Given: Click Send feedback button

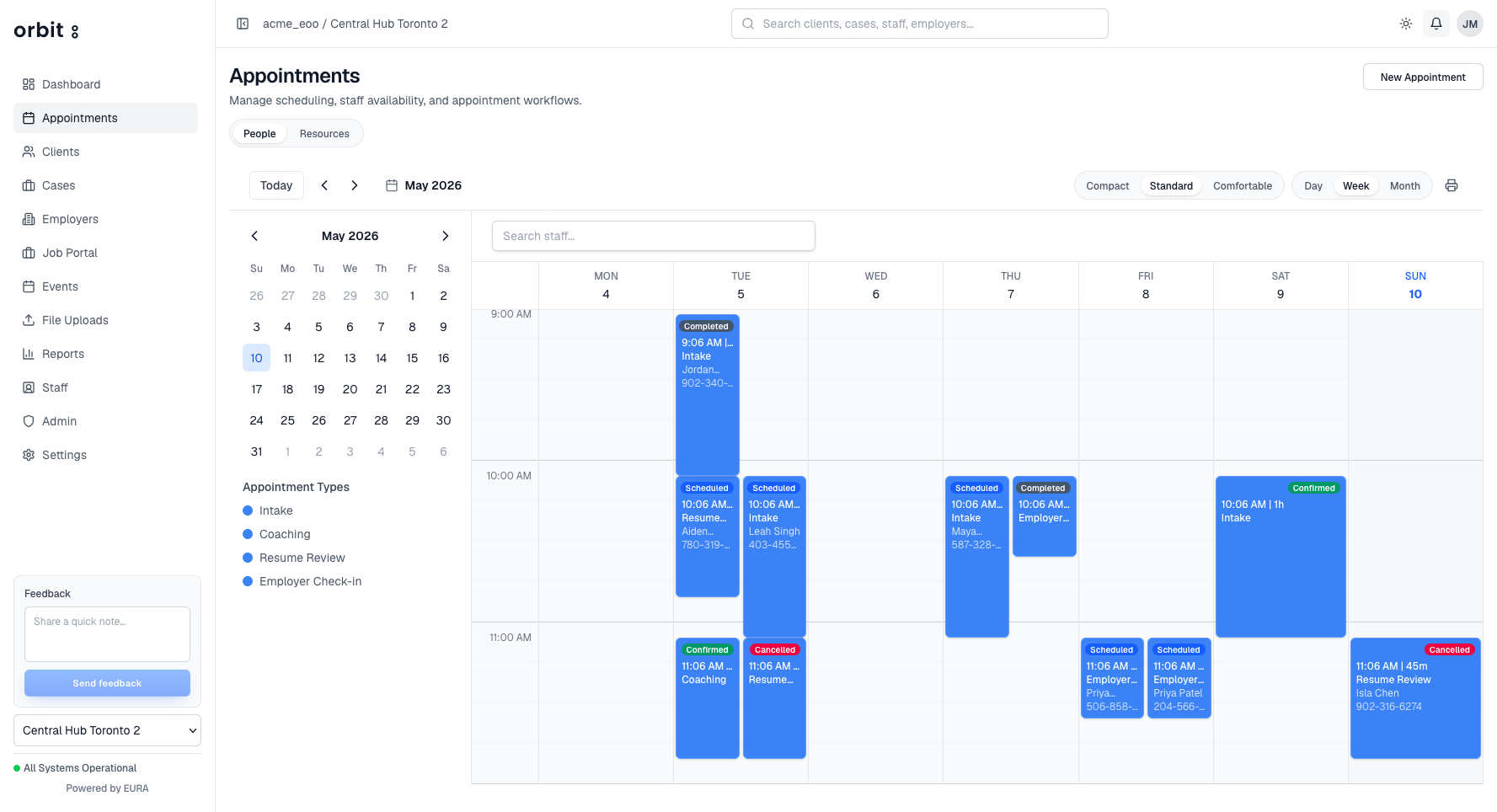Looking at the screenshot, I should tap(107, 683).
